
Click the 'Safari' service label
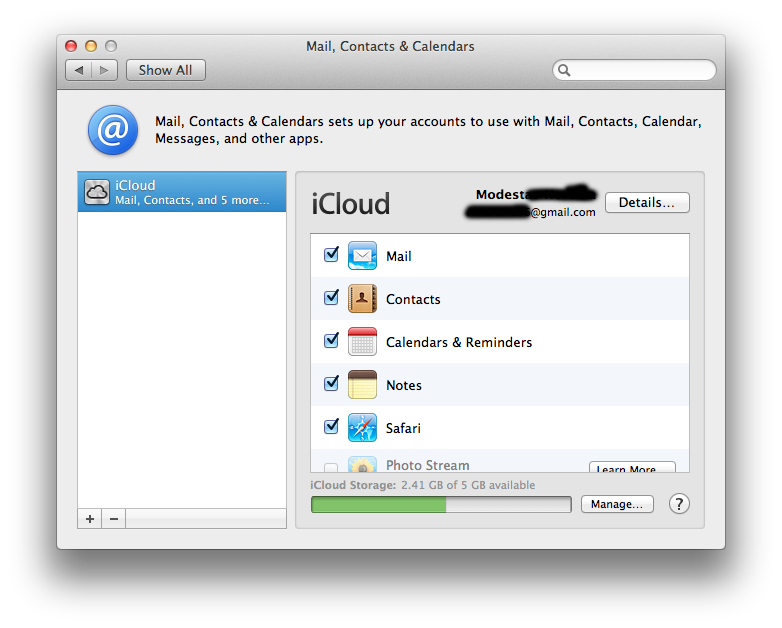(403, 428)
